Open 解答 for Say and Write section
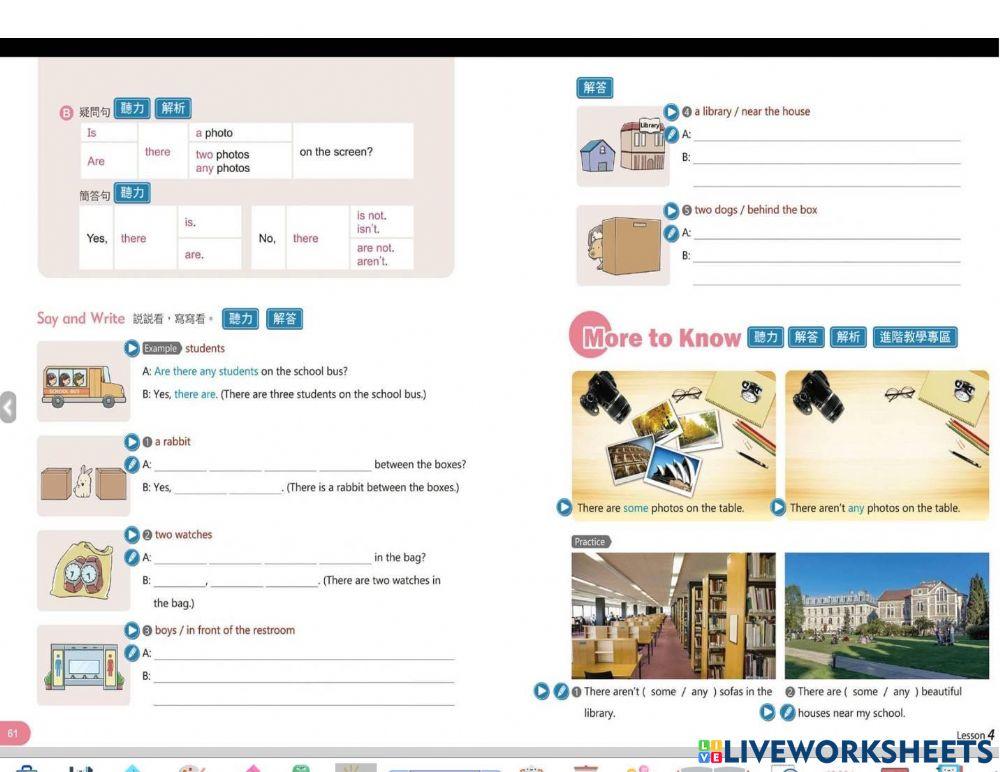 (x=285, y=319)
